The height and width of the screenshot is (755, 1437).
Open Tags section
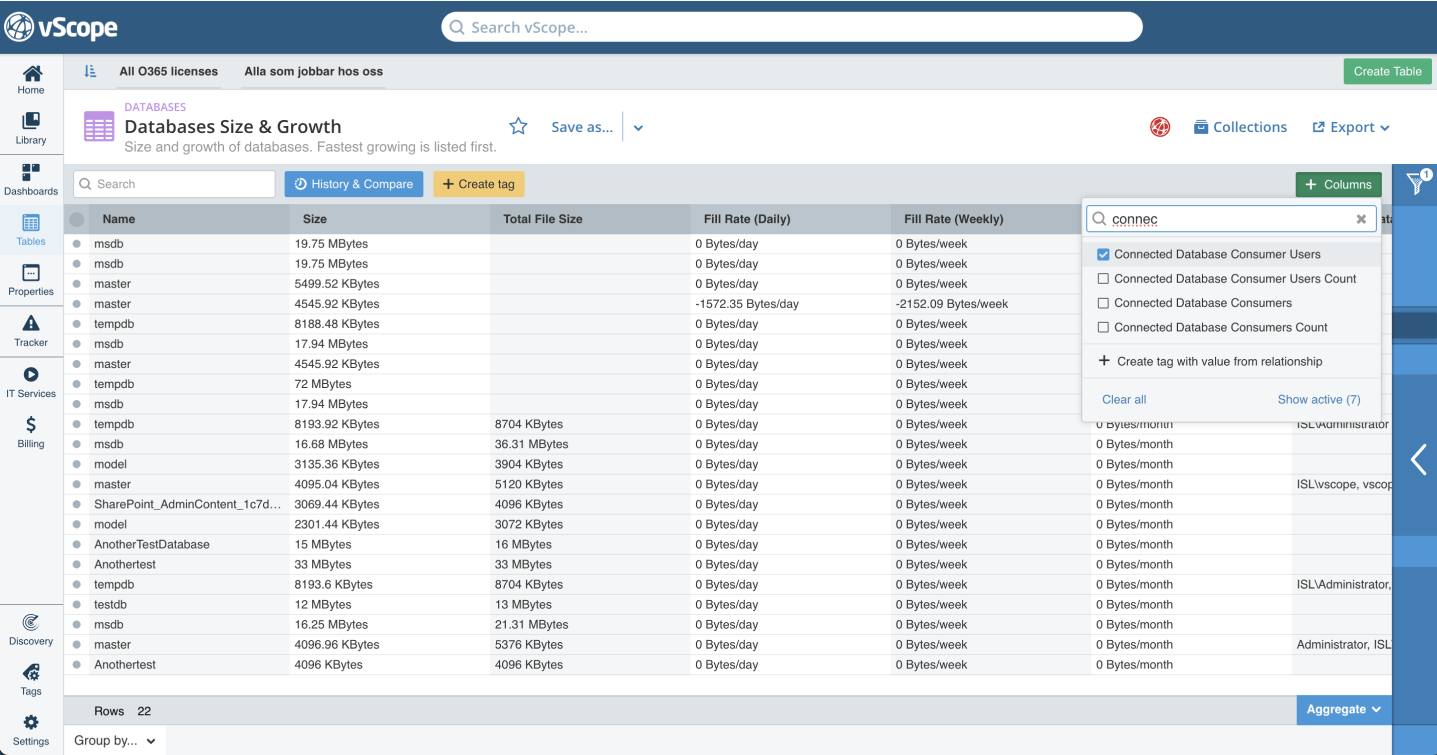click(31, 680)
